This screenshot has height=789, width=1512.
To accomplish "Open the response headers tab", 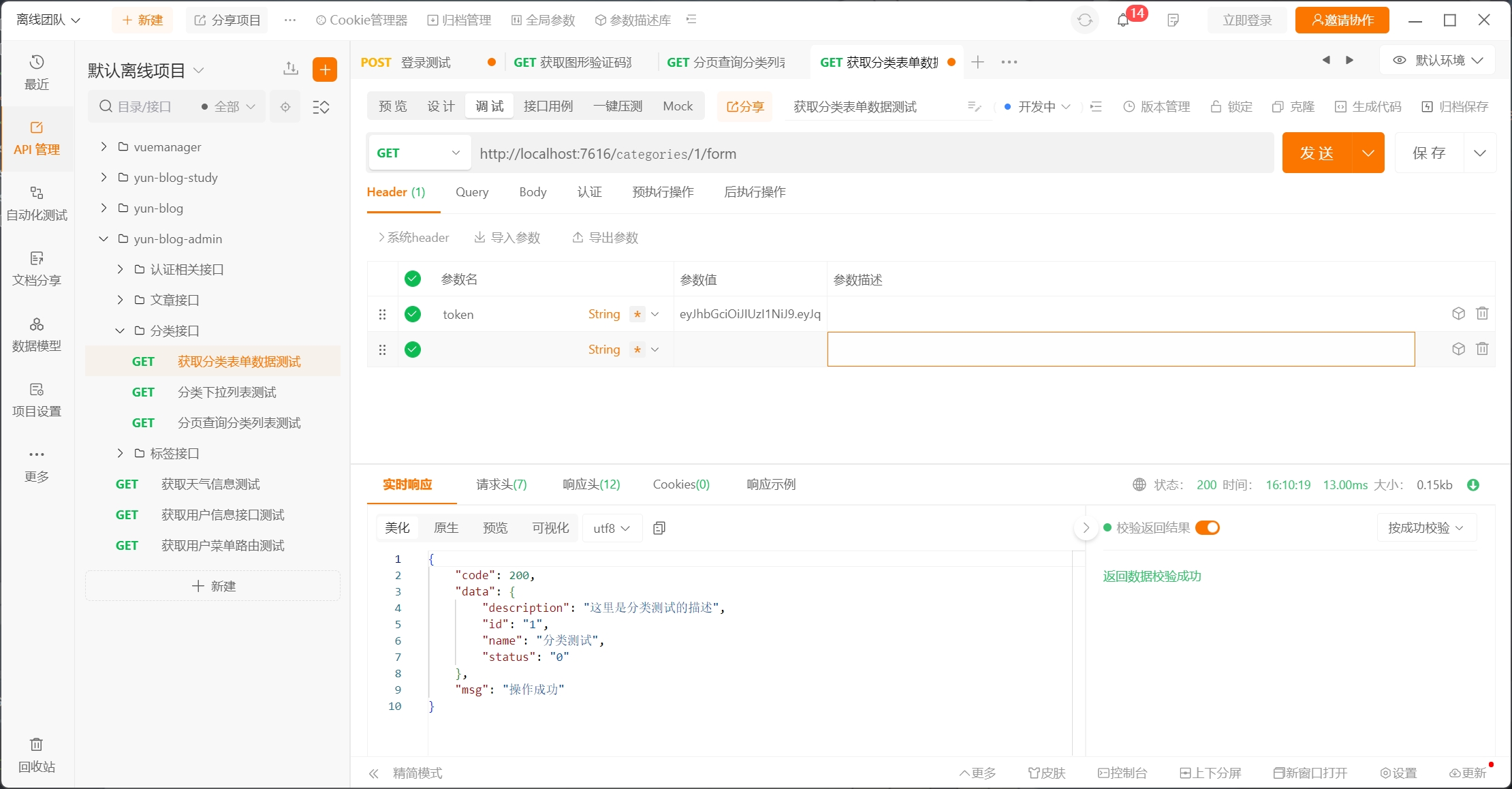I will click(x=591, y=484).
